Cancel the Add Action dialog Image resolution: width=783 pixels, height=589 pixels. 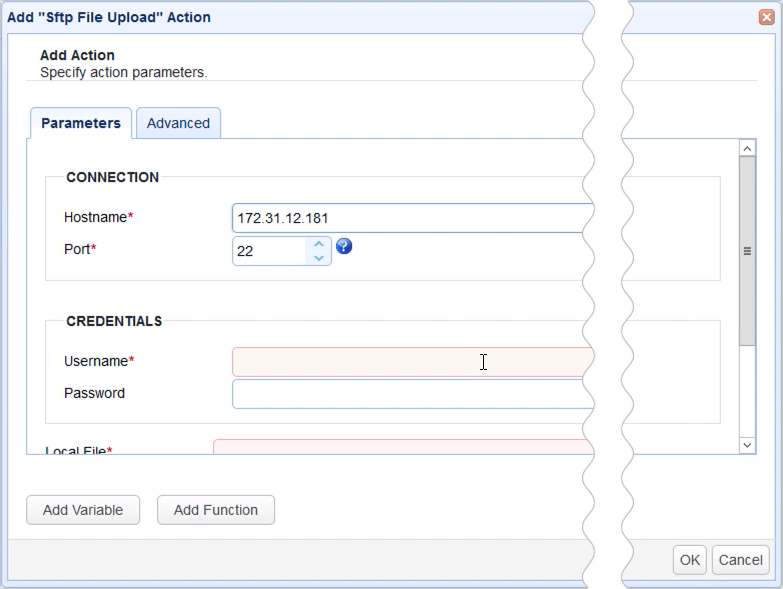tap(741, 560)
